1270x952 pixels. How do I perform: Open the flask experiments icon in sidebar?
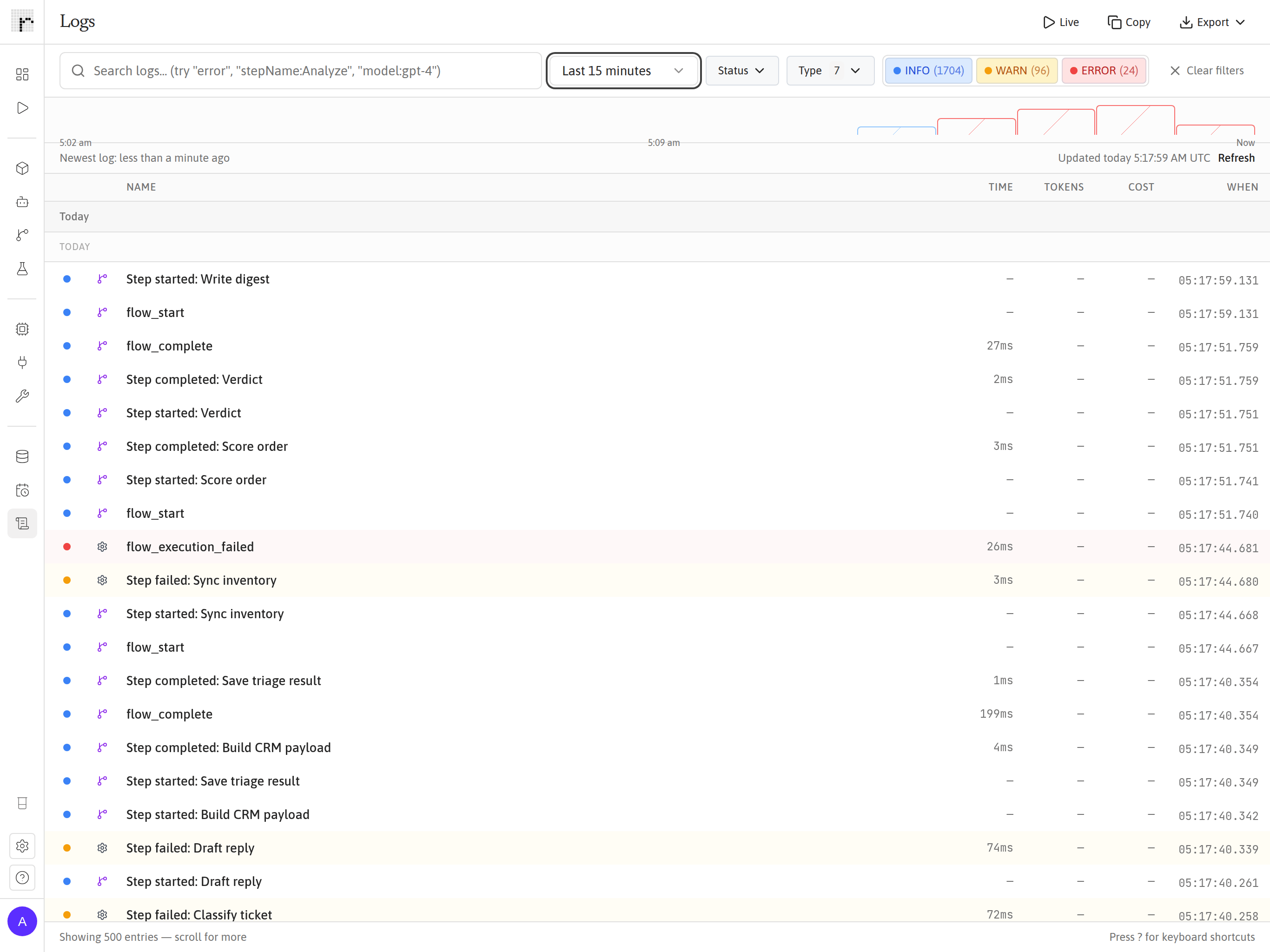pos(22,269)
